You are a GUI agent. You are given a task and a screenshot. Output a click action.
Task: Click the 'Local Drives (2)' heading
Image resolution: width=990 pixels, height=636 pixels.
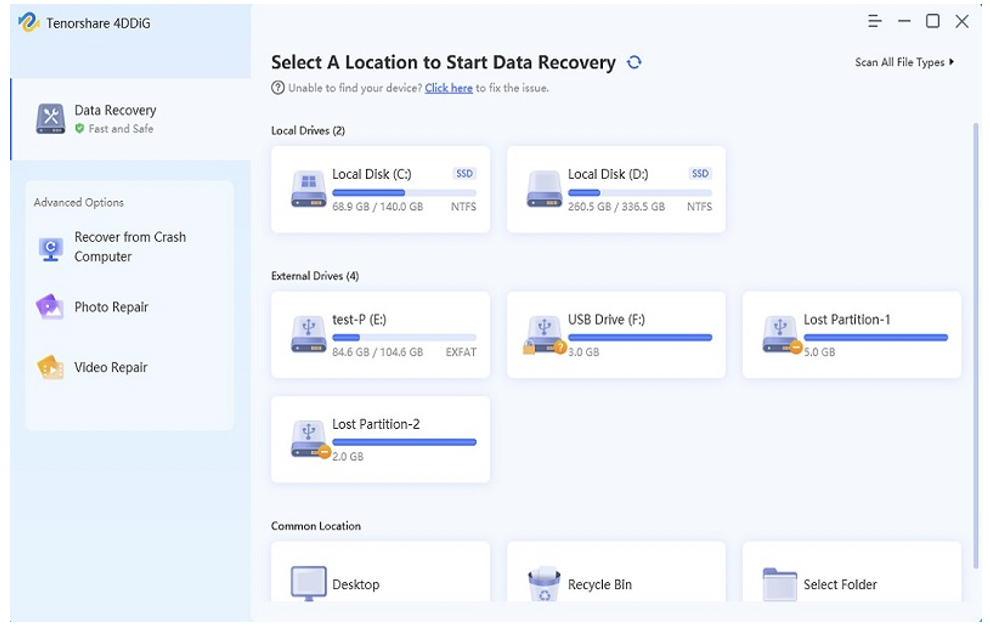click(308, 130)
